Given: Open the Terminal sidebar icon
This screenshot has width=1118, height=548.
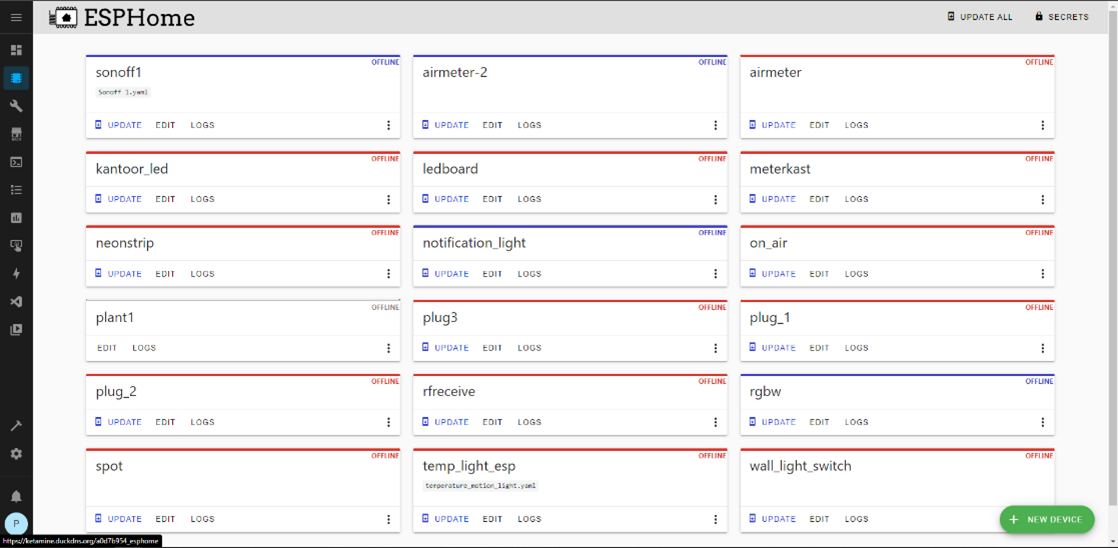Looking at the screenshot, I should [16, 162].
